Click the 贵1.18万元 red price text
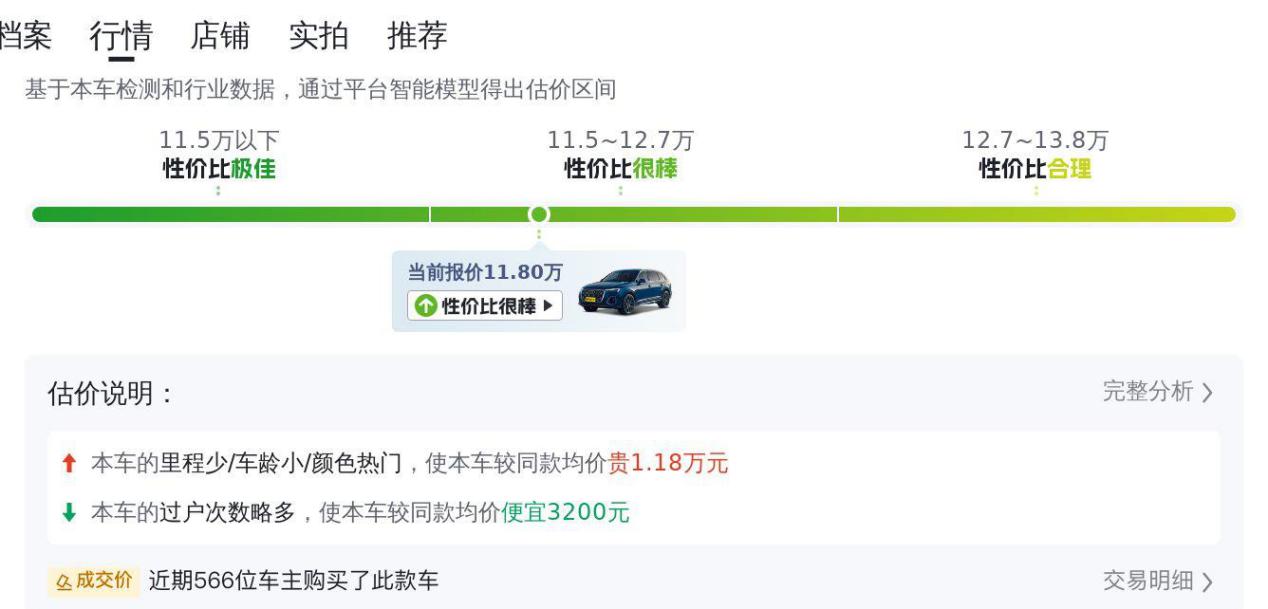The height and width of the screenshot is (609, 1268). (668, 463)
